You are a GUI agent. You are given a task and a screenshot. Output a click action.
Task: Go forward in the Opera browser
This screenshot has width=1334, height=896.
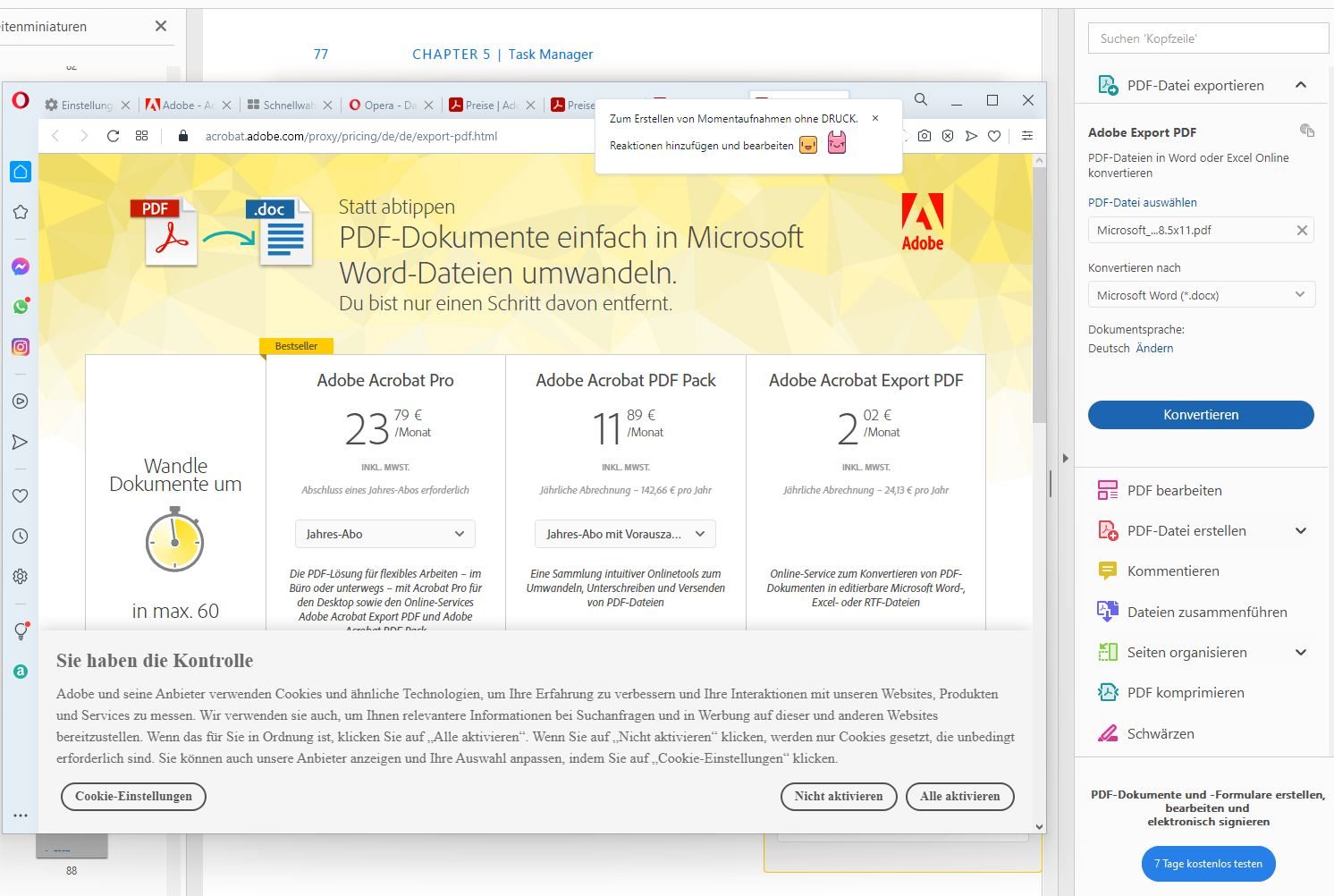(x=84, y=136)
